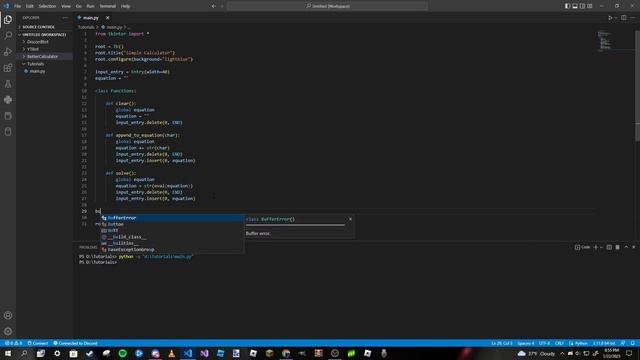The width and height of the screenshot is (640, 360).
Task: Open the Edit menu
Action: [30, 6]
